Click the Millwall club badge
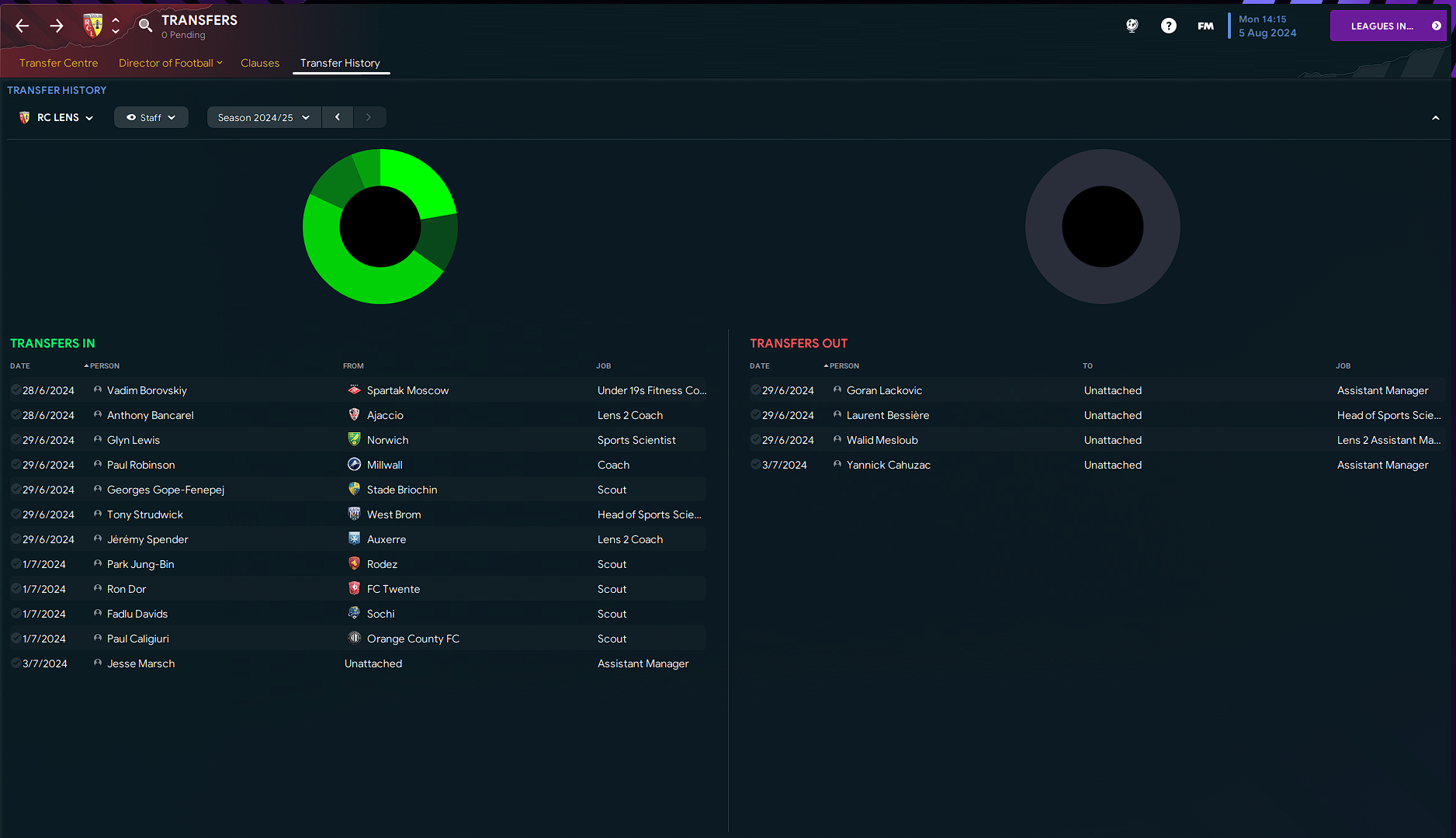Viewport: 1456px width, 838px height. [354, 465]
